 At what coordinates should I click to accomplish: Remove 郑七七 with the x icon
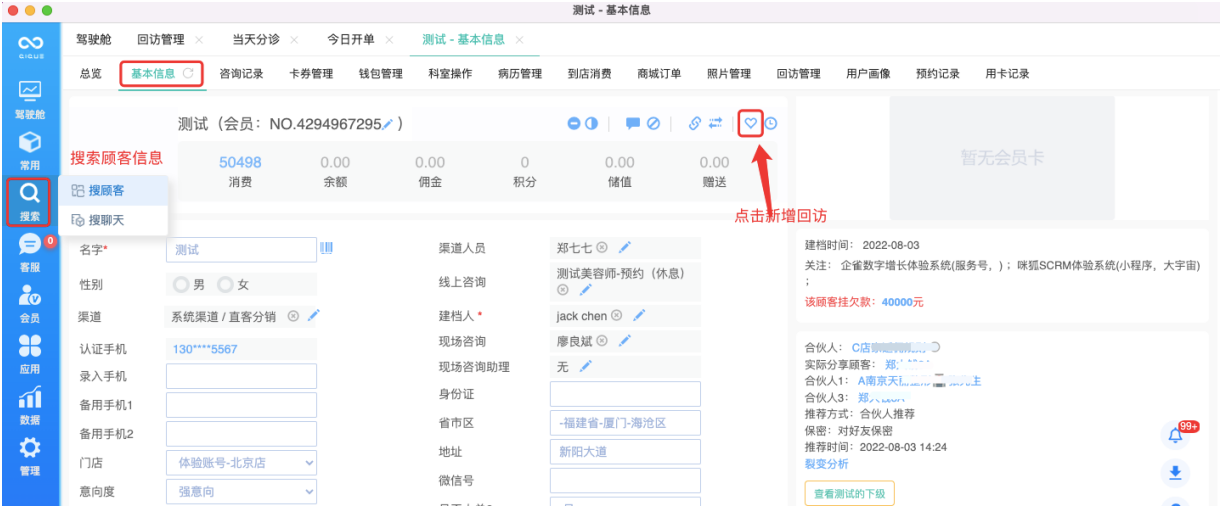pyautogui.click(x=602, y=248)
